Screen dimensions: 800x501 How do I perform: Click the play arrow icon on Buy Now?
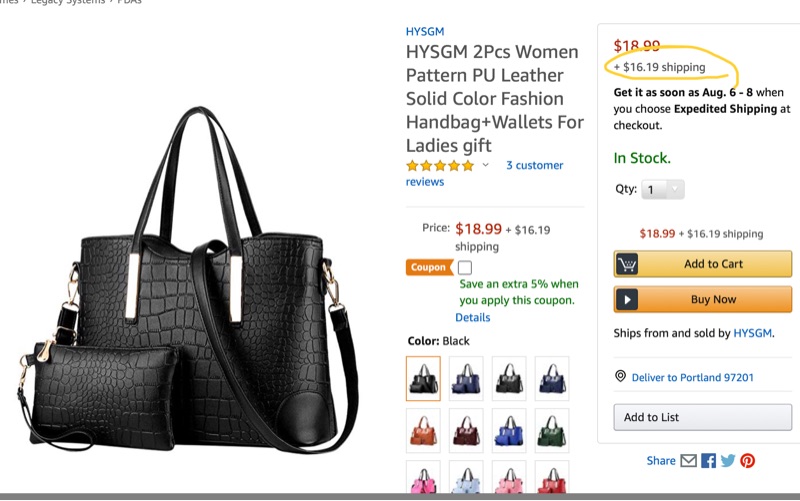click(628, 299)
